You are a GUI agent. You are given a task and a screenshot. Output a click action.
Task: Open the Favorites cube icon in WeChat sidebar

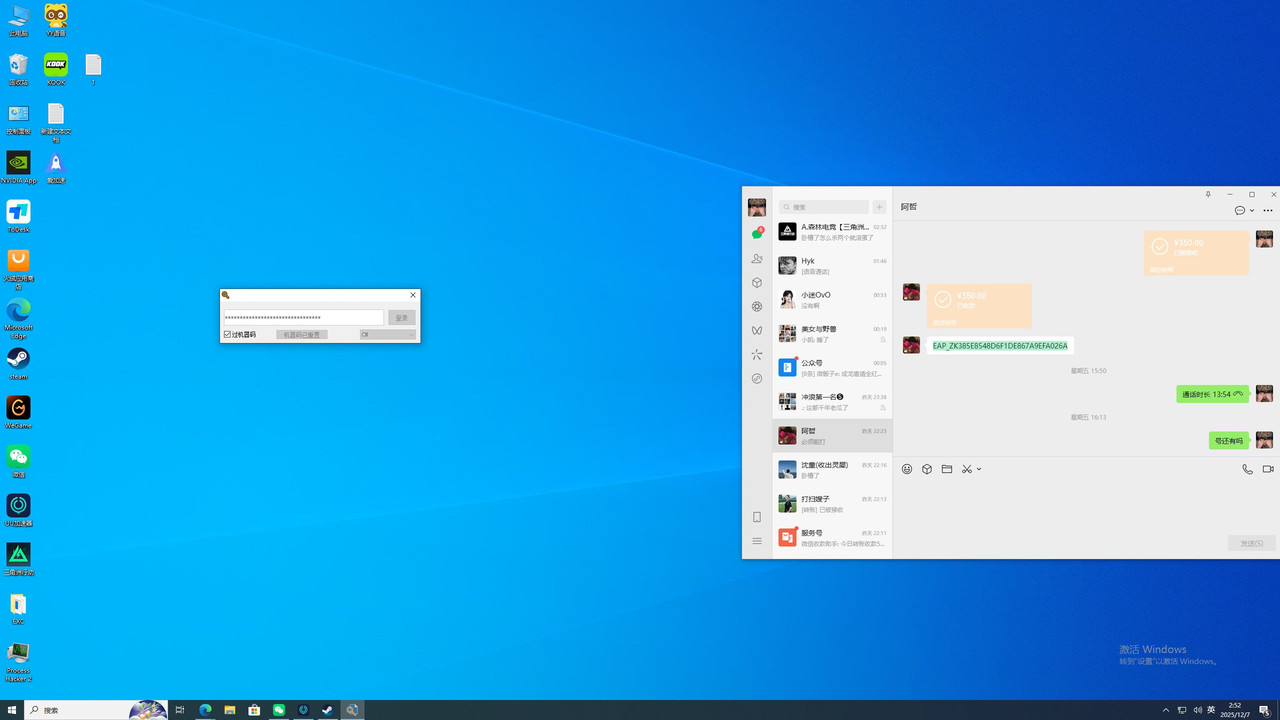coord(757,283)
